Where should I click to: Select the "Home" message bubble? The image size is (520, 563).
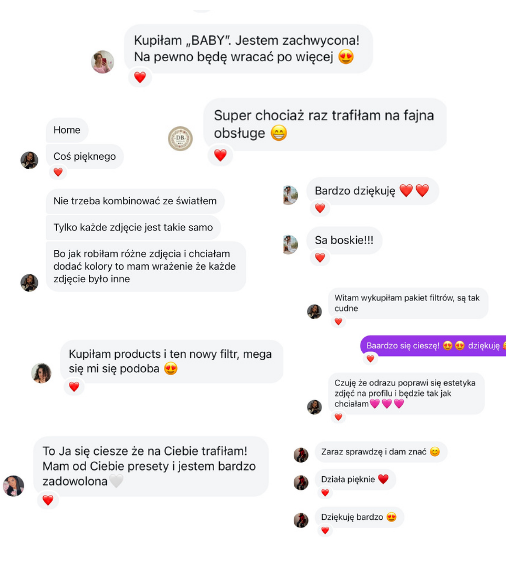click(67, 130)
